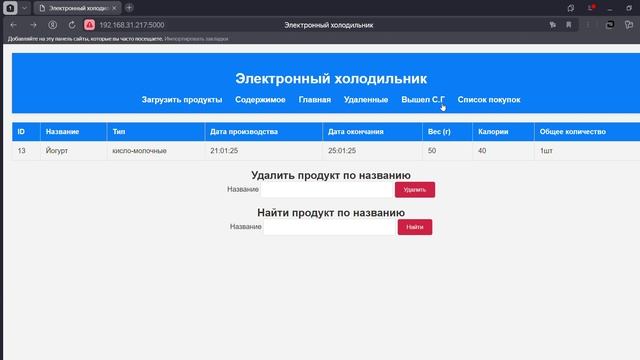Select the Йогурт product name cell
The height and width of the screenshot is (360, 640).
(73, 151)
